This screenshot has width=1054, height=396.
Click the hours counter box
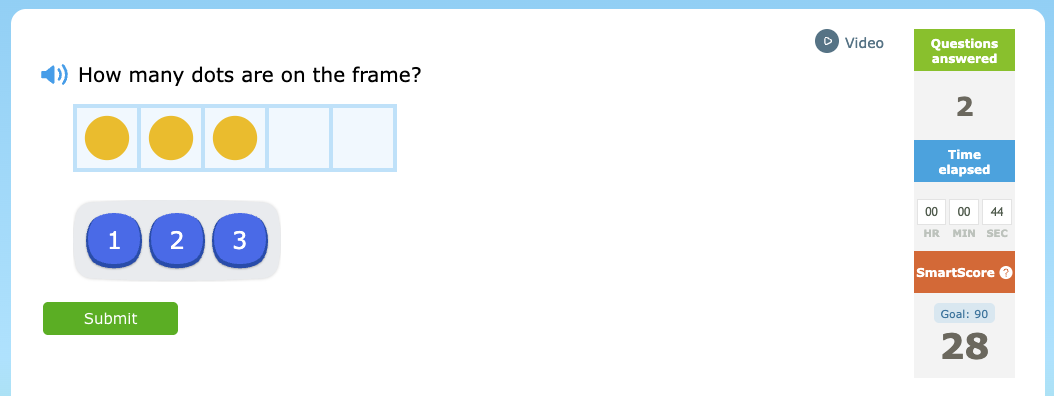pyautogui.click(x=932, y=212)
